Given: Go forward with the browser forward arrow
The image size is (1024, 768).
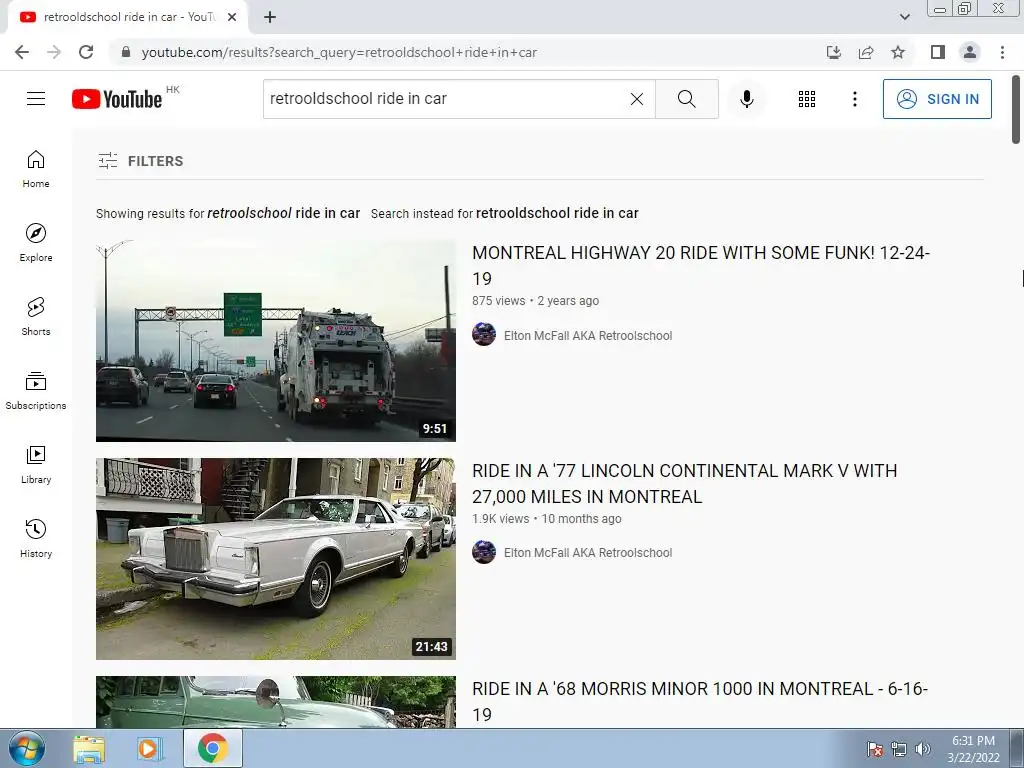Looking at the screenshot, I should point(54,52).
